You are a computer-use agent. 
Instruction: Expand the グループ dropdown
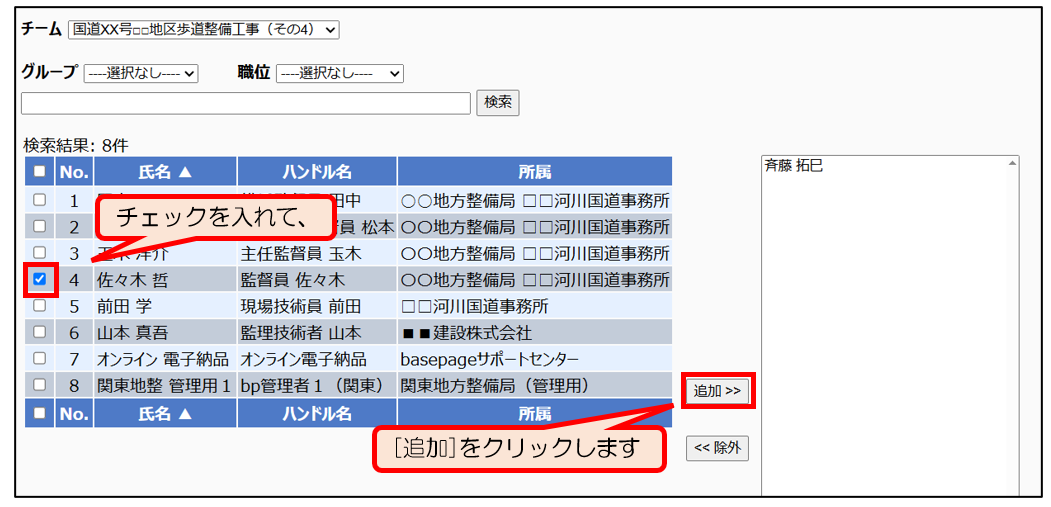point(141,73)
